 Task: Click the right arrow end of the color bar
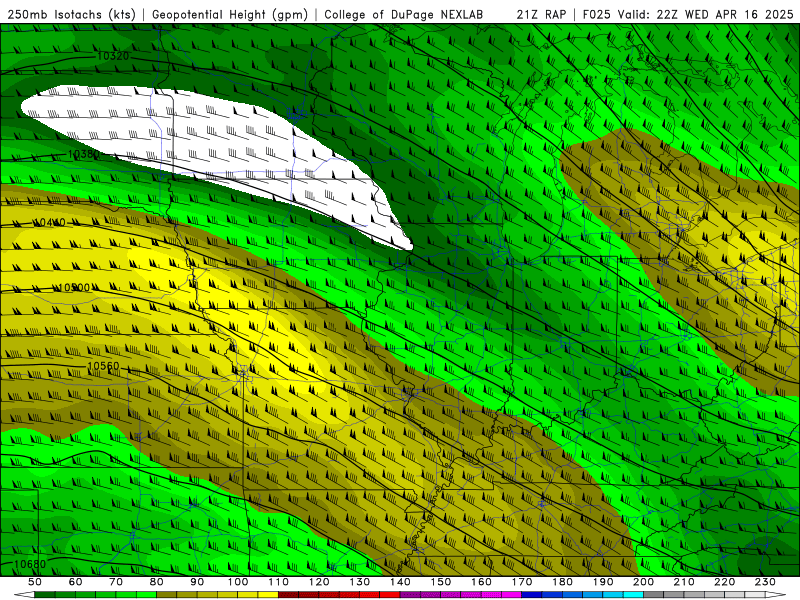[776, 595]
